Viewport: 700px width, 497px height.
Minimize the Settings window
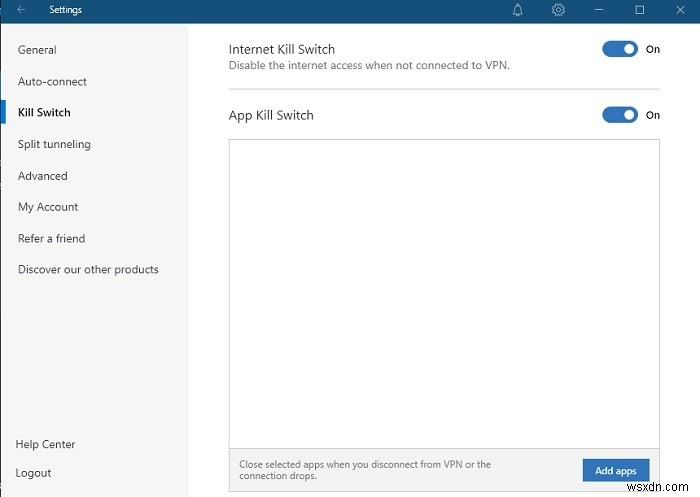coord(600,10)
